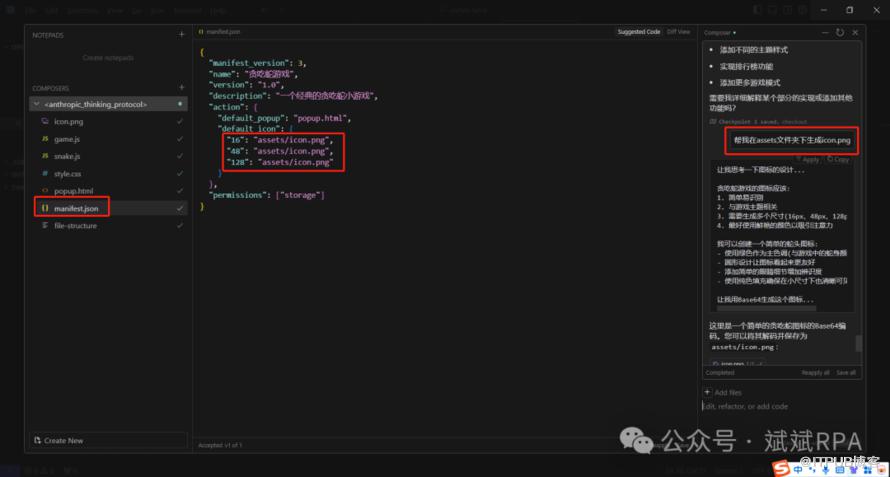
Task: Minimize the Composer panel with the dash icon
Action: point(825,33)
